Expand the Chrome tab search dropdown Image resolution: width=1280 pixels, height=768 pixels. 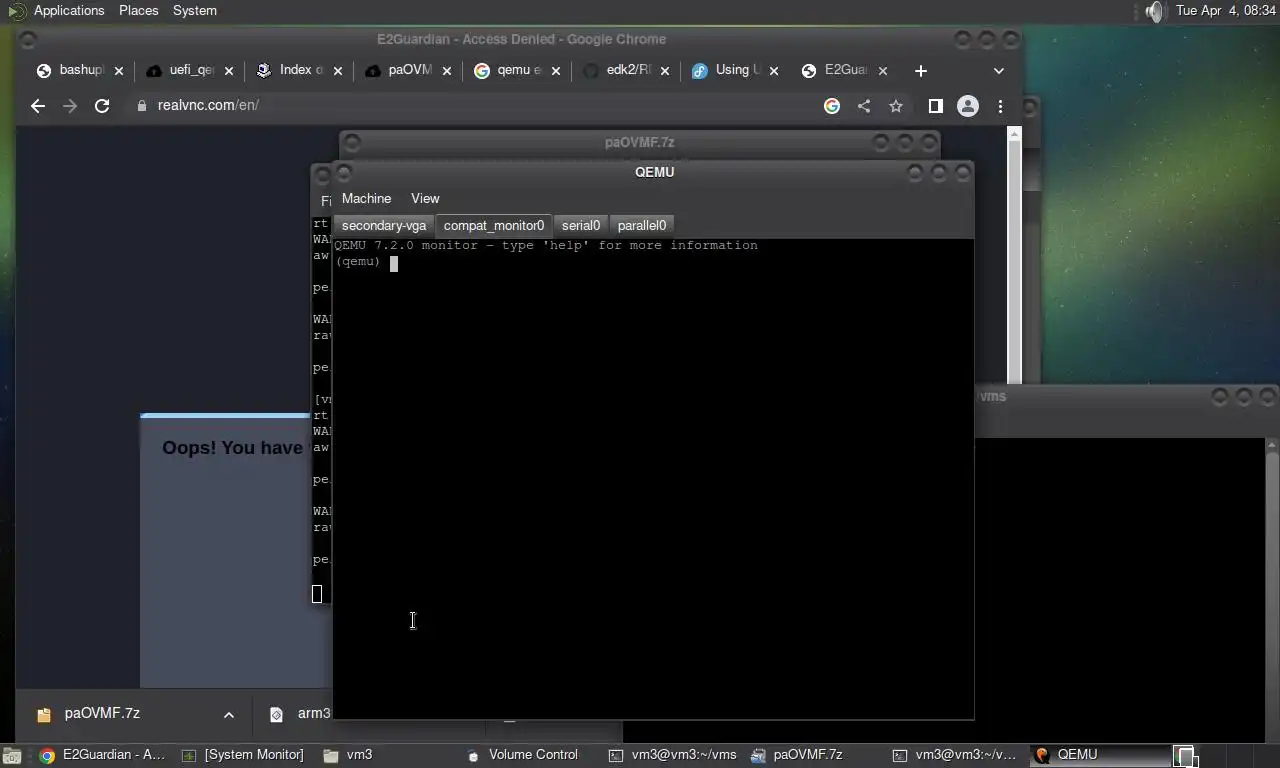(998, 71)
